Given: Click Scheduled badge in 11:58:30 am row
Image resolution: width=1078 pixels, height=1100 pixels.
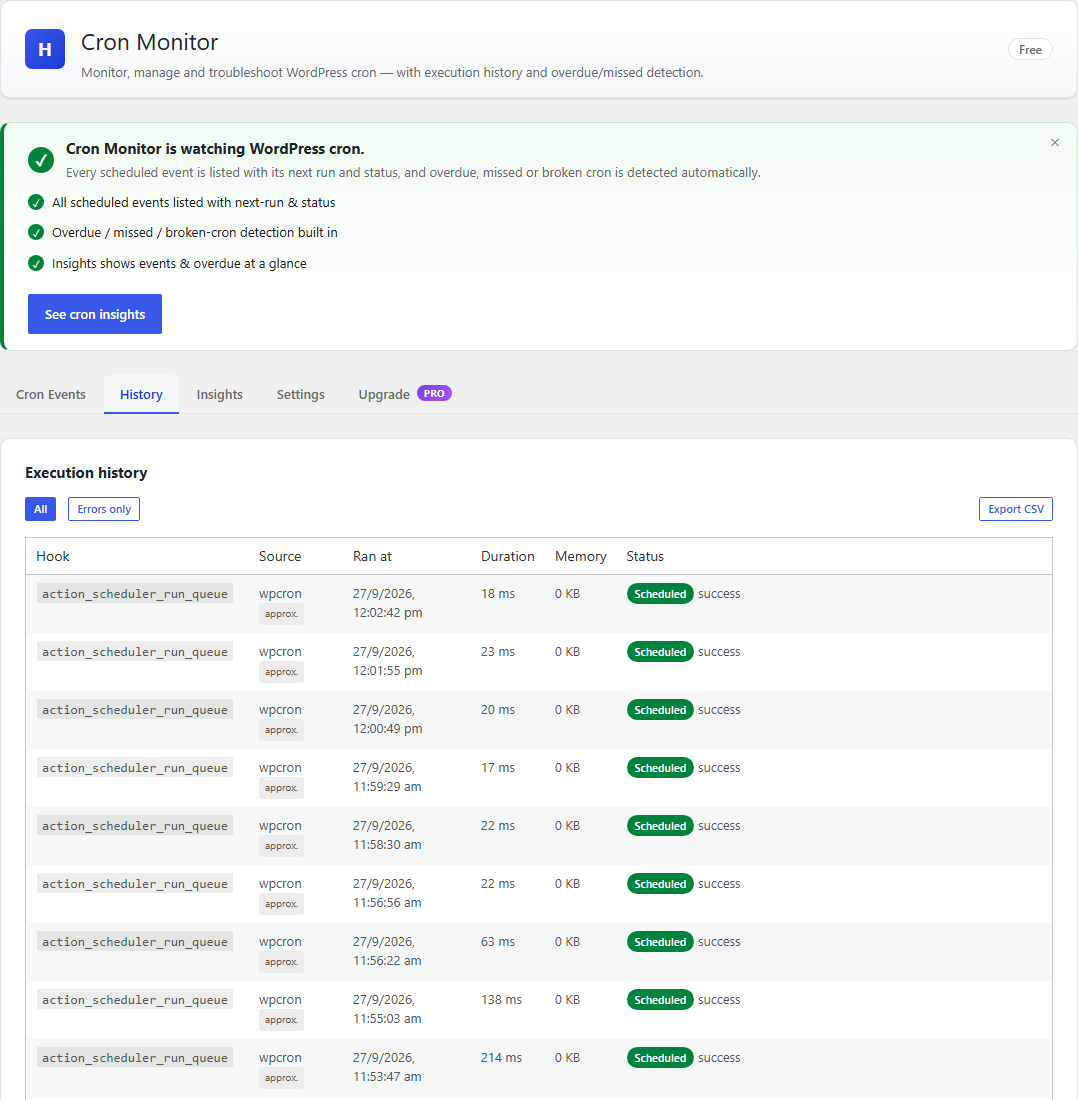Looking at the screenshot, I should 660,826.
